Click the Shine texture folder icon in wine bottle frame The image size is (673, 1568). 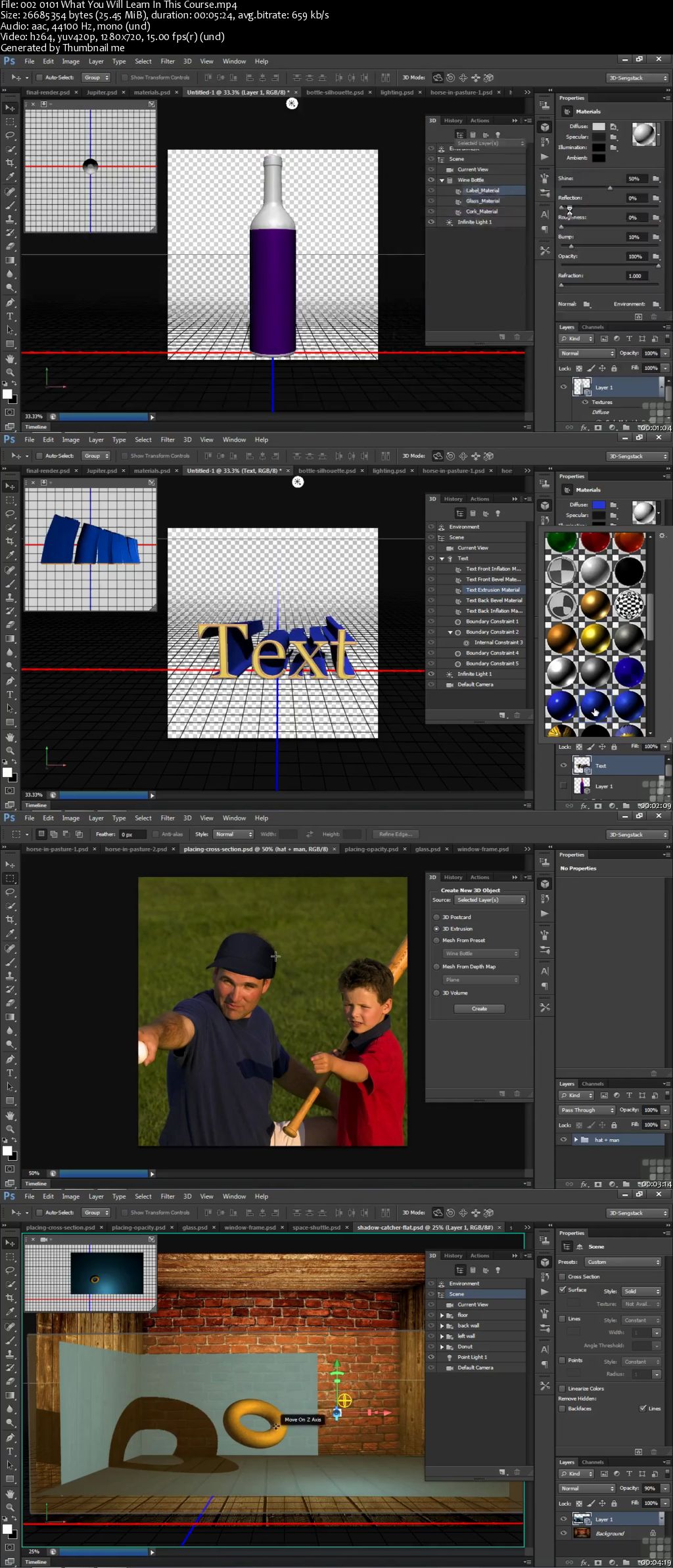(x=656, y=179)
